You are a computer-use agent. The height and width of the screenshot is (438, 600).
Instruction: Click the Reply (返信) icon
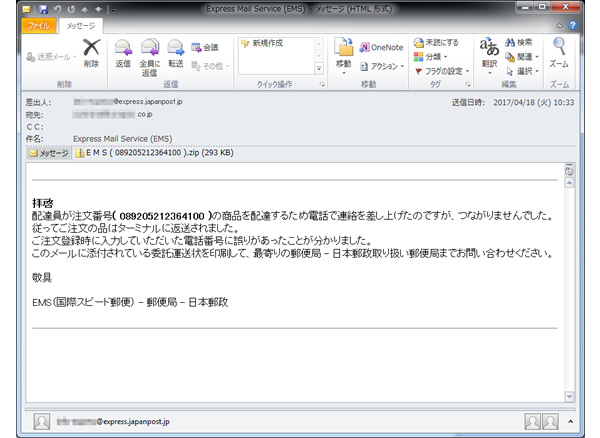pos(123,48)
